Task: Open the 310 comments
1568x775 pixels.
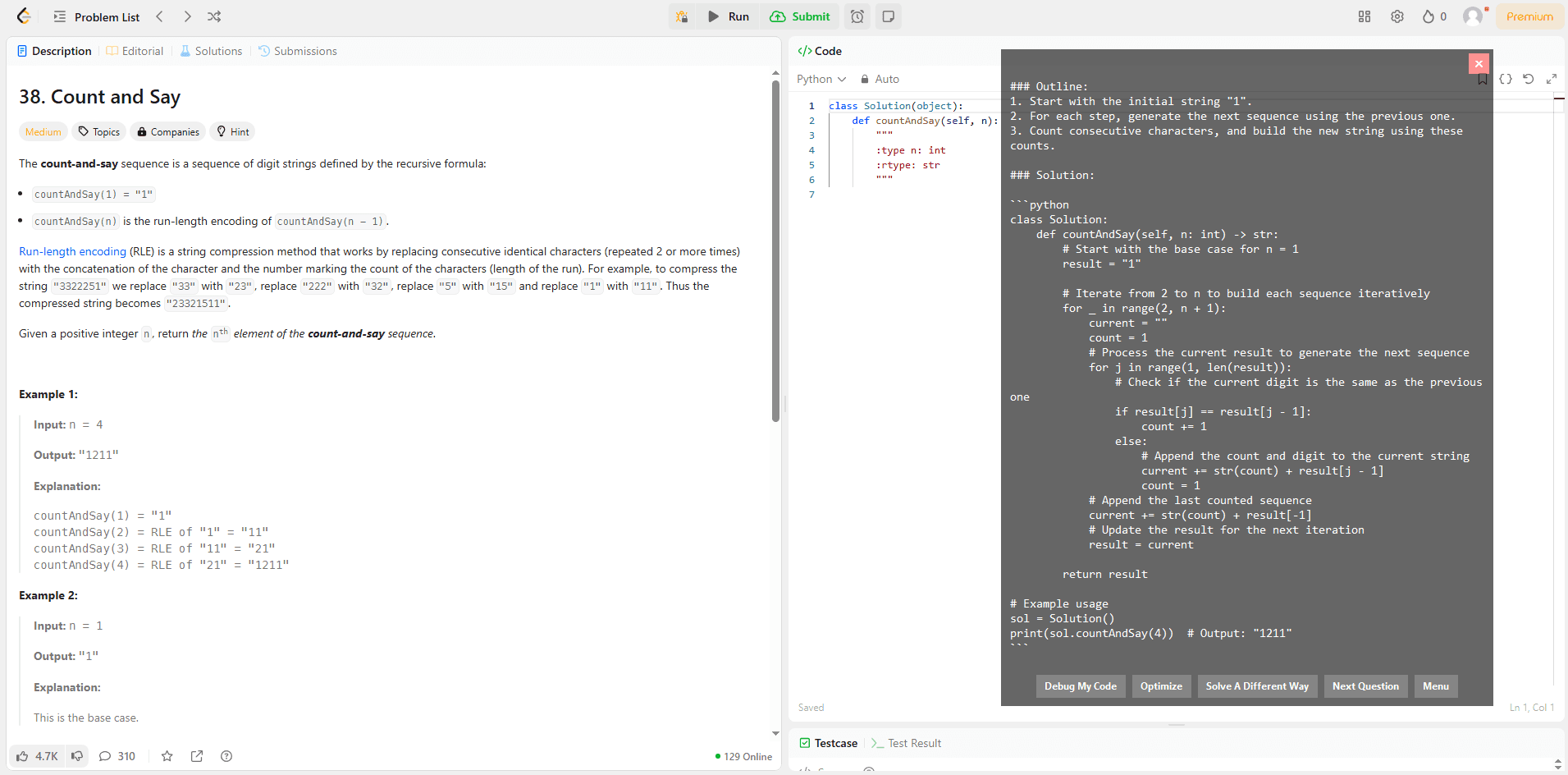Action: click(117, 756)
